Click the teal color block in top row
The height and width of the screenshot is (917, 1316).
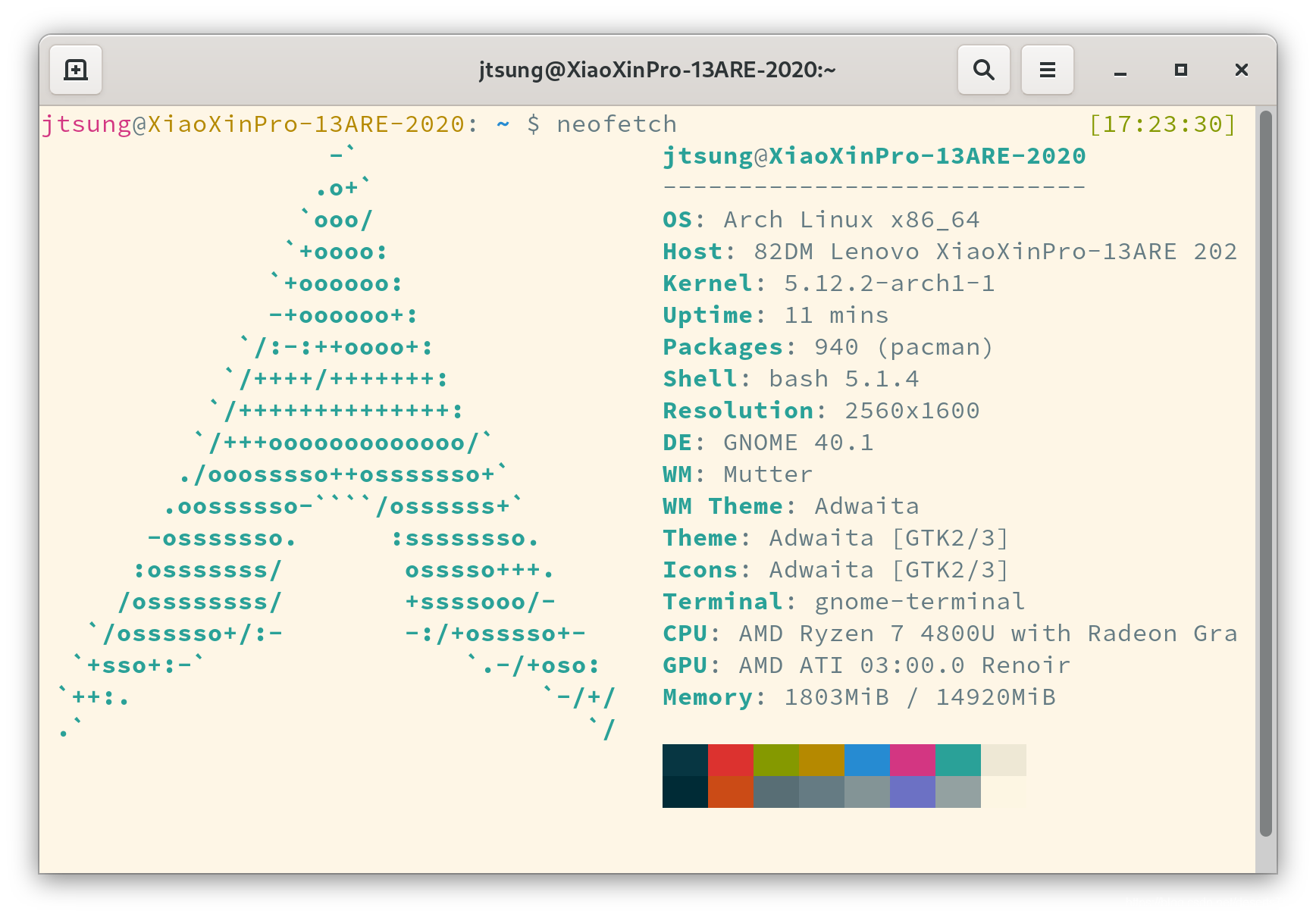[958, 760]
